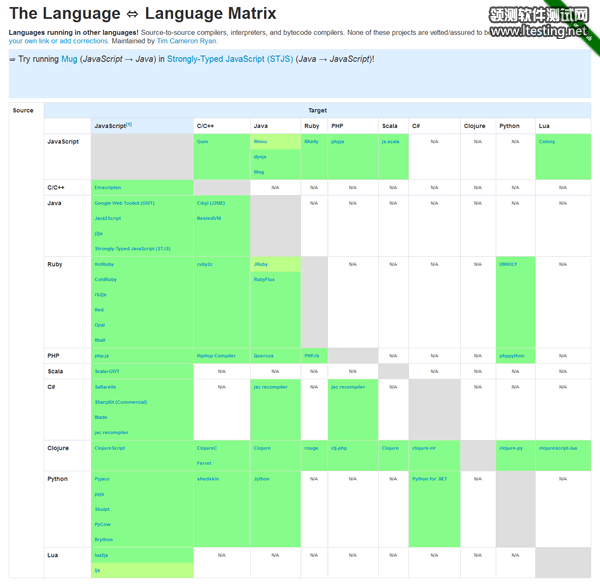Open the ClojureScript link

[x=110, y=448]
